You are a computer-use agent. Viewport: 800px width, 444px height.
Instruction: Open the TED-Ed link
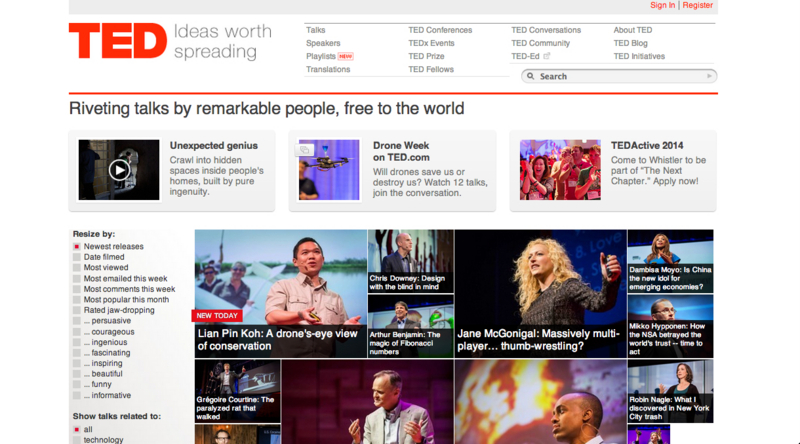[525, 56]
